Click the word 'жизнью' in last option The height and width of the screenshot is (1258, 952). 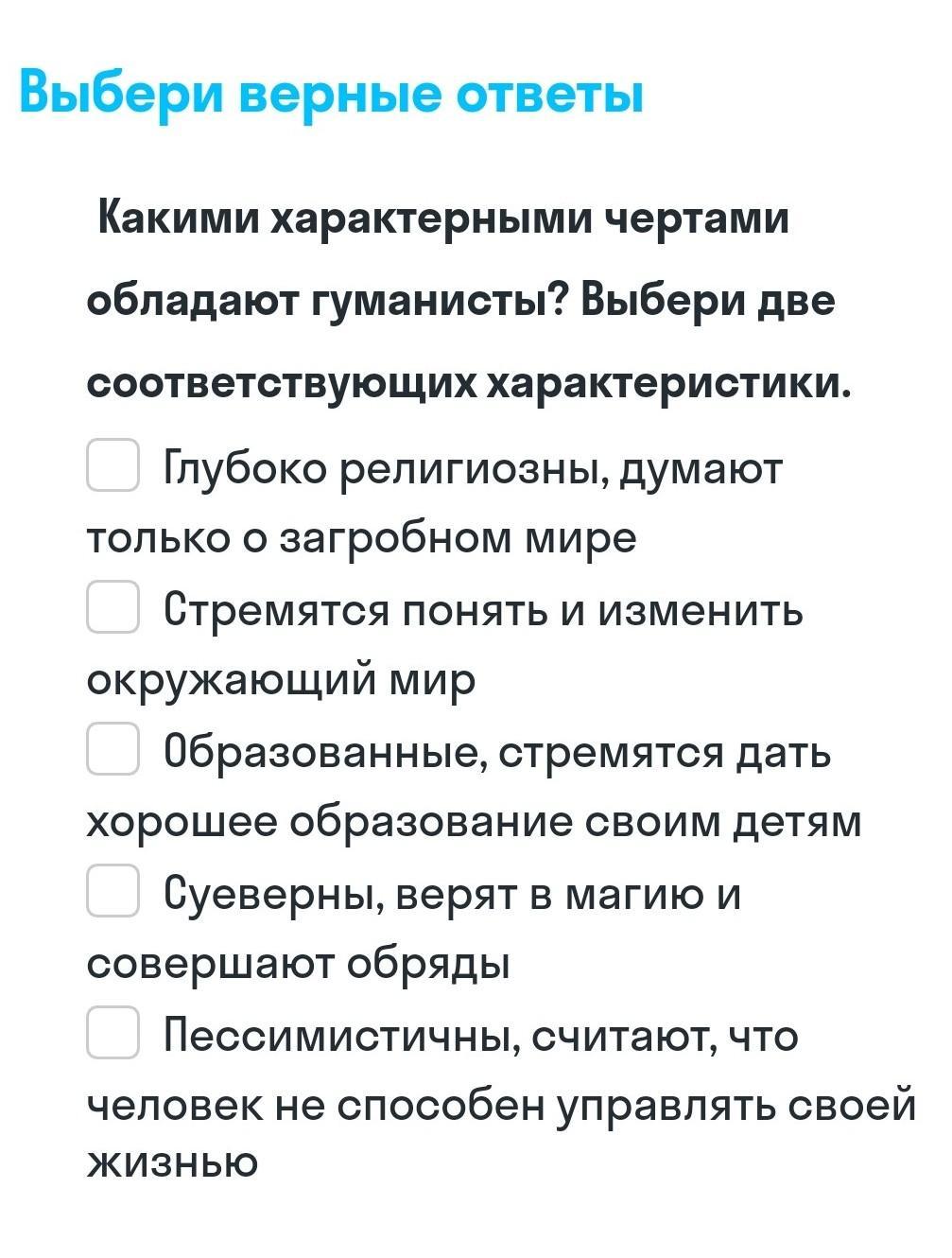172,1162
